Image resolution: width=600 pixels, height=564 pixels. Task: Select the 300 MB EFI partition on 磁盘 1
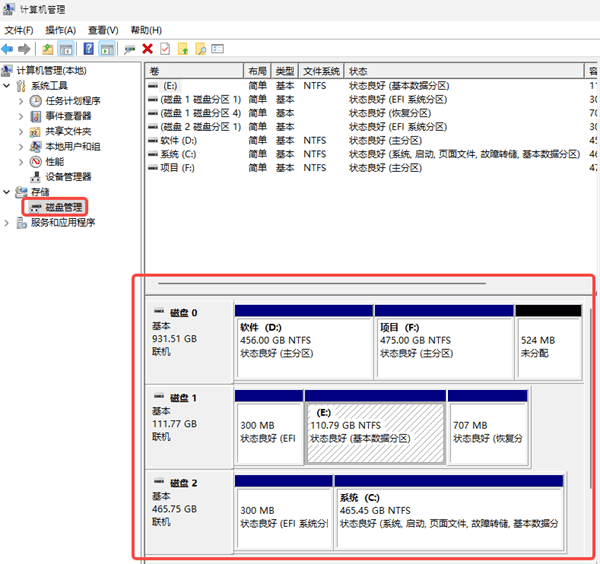(x=269, y=427)
